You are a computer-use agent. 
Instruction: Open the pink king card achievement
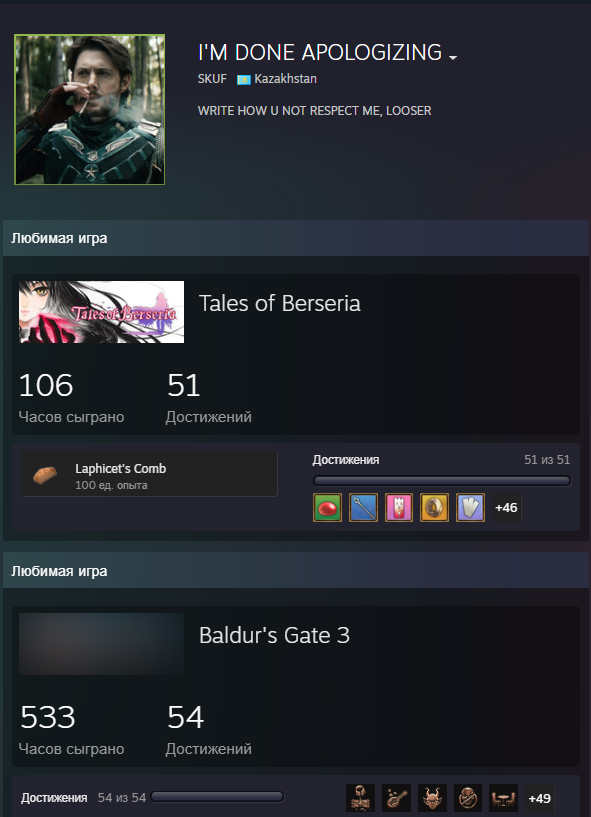point(399,507)
